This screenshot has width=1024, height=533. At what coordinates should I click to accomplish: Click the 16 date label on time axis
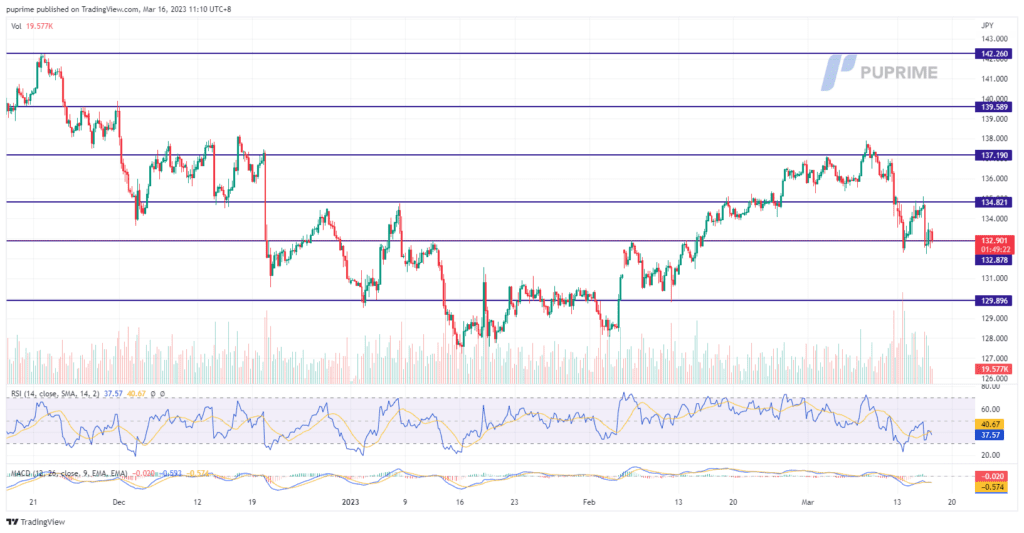pyautogui.click(x=460, y=502)
